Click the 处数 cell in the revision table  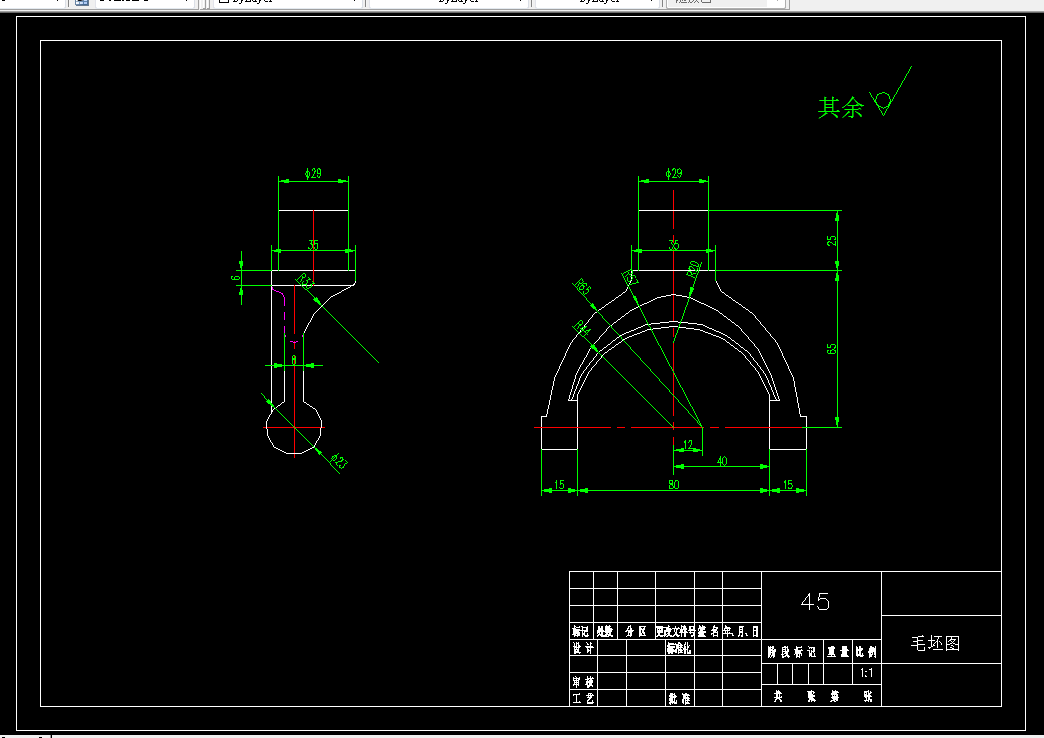605,631
